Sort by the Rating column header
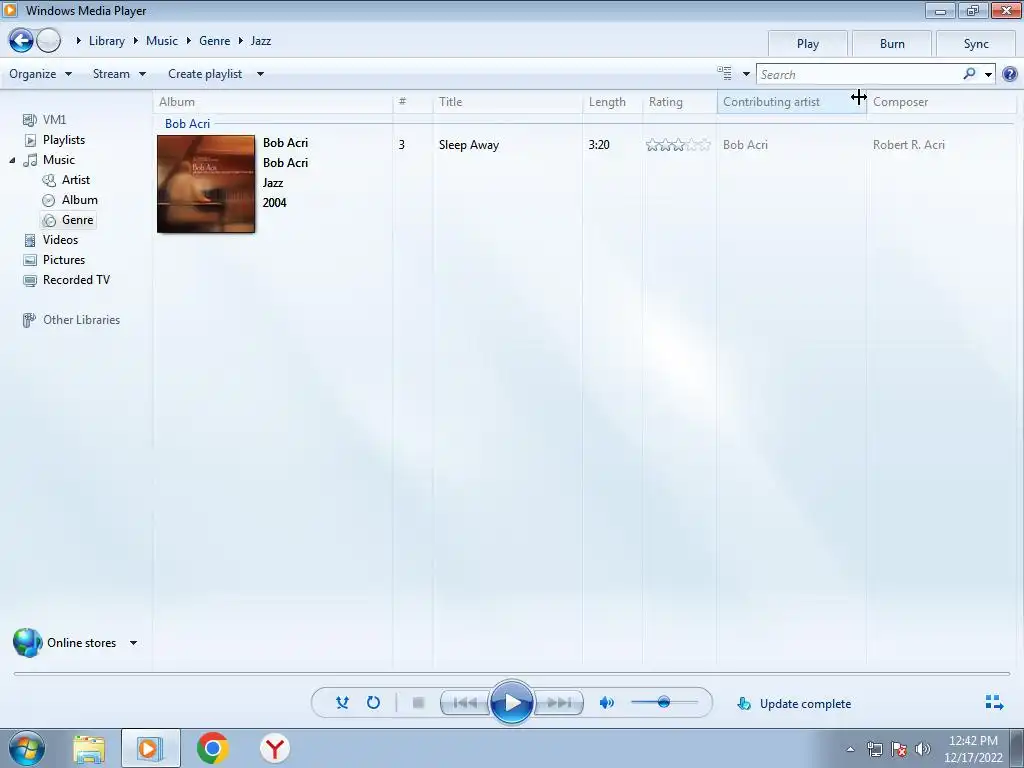1024x768 pixels. tap(680, 102)
